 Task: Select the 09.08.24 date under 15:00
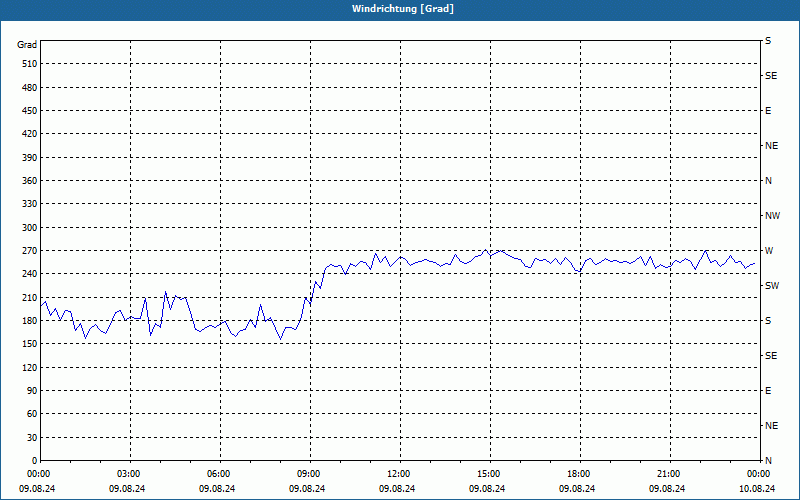tap(487, 489)
